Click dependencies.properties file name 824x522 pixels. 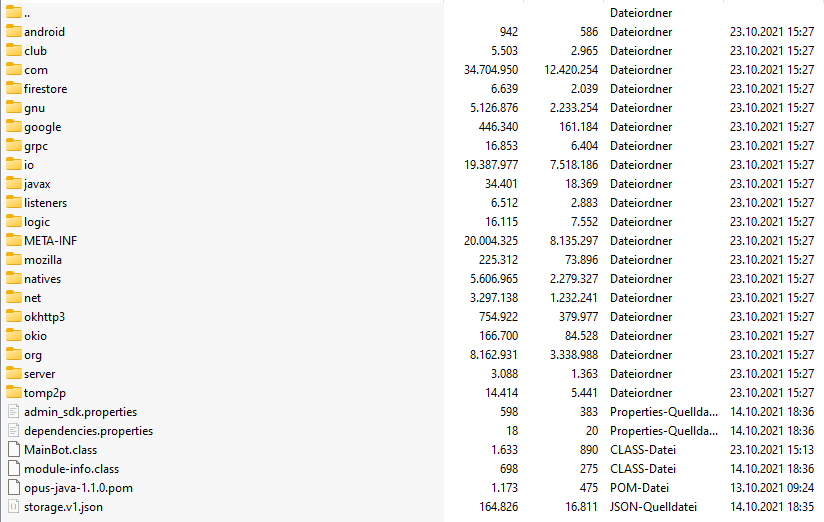(88, 431)
